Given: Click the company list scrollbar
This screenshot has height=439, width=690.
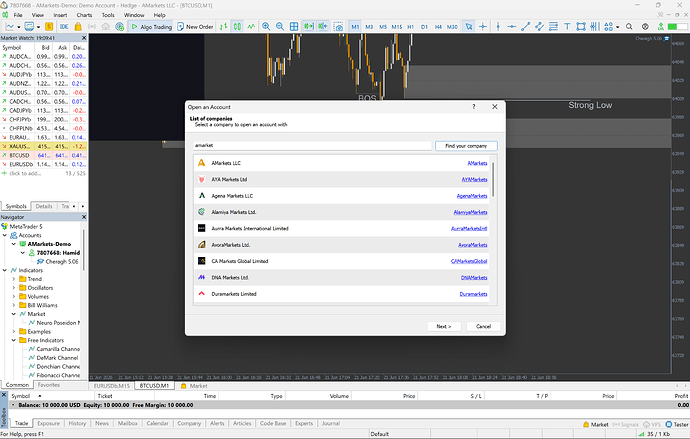Looking at the screenshot, I should pyautogui.click(x=493, y=179).
